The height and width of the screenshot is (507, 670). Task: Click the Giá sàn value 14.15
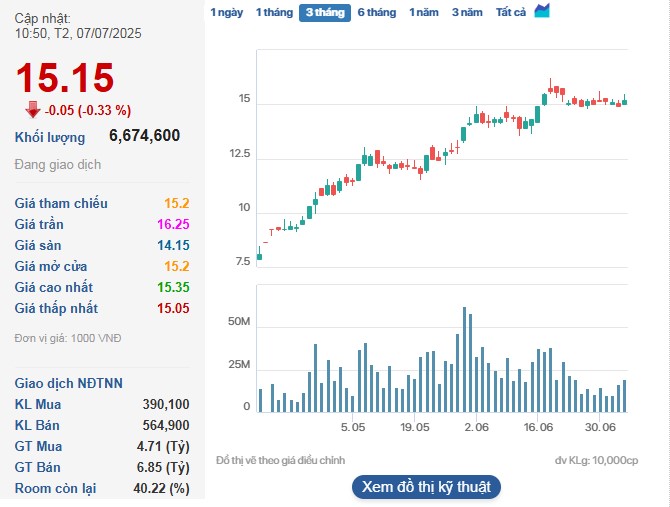(x=172, y=246)
